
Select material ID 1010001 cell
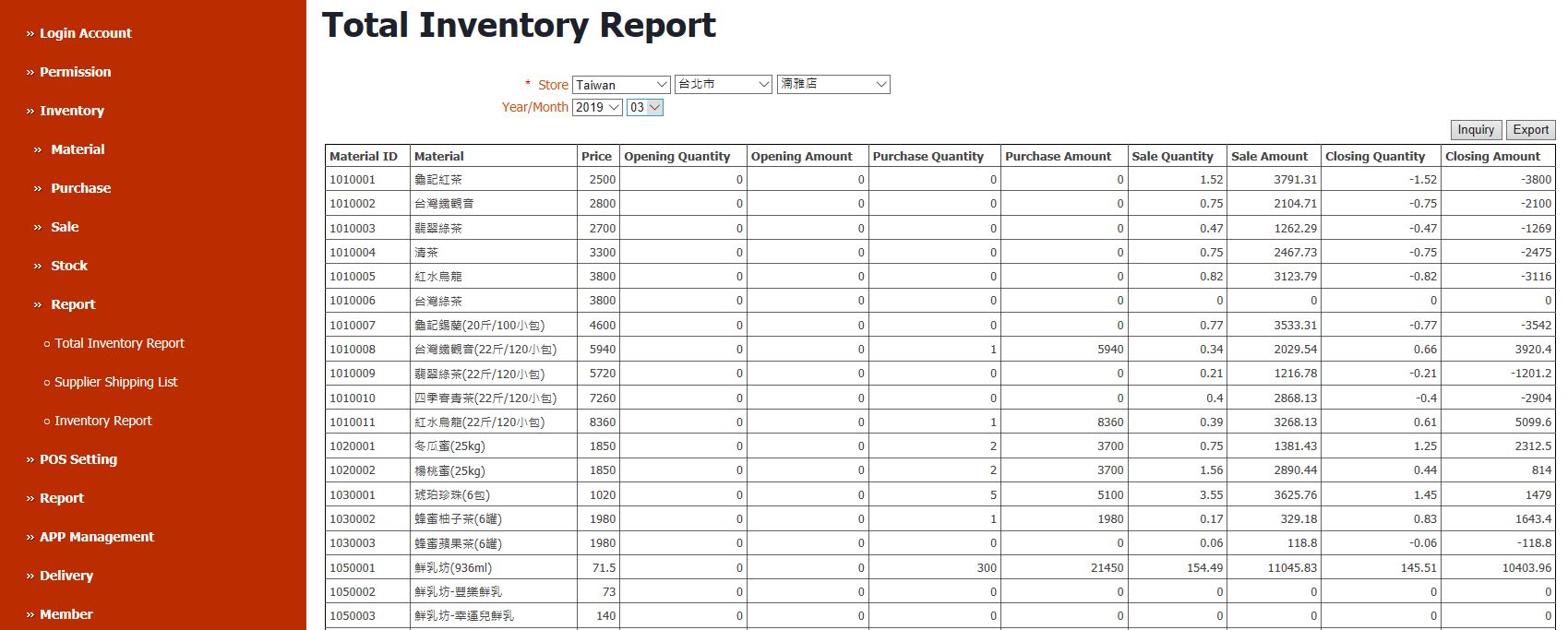[x=367, y=180]
